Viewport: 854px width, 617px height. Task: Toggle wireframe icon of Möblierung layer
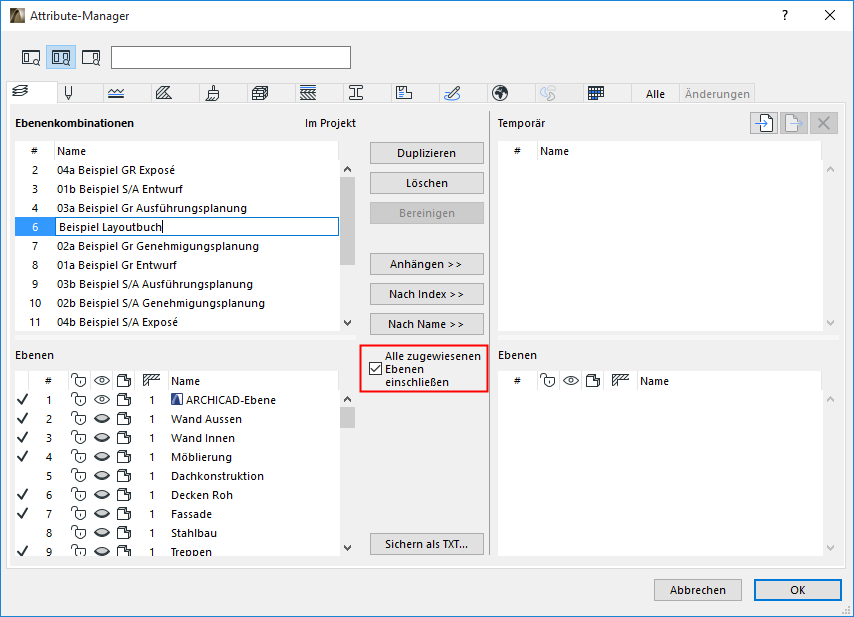pos(124,457)
